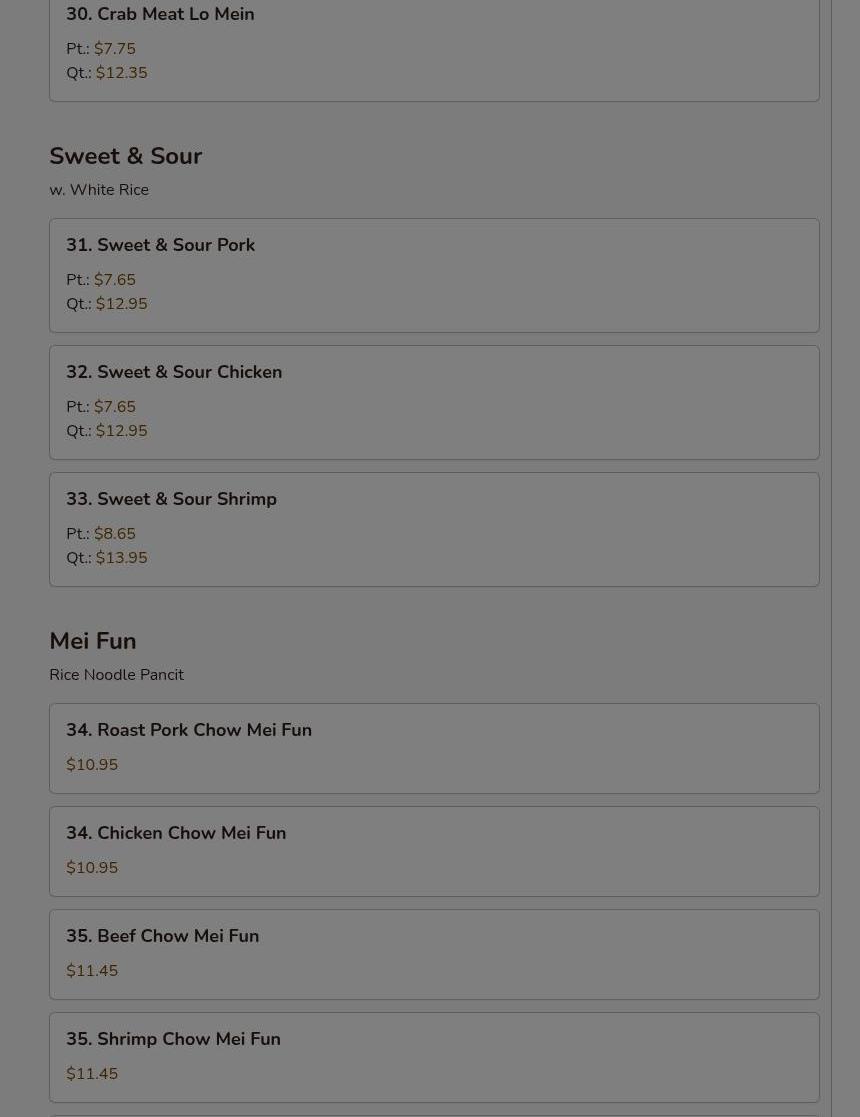Select Roast Pork Chow Mei Fun item

434,748
